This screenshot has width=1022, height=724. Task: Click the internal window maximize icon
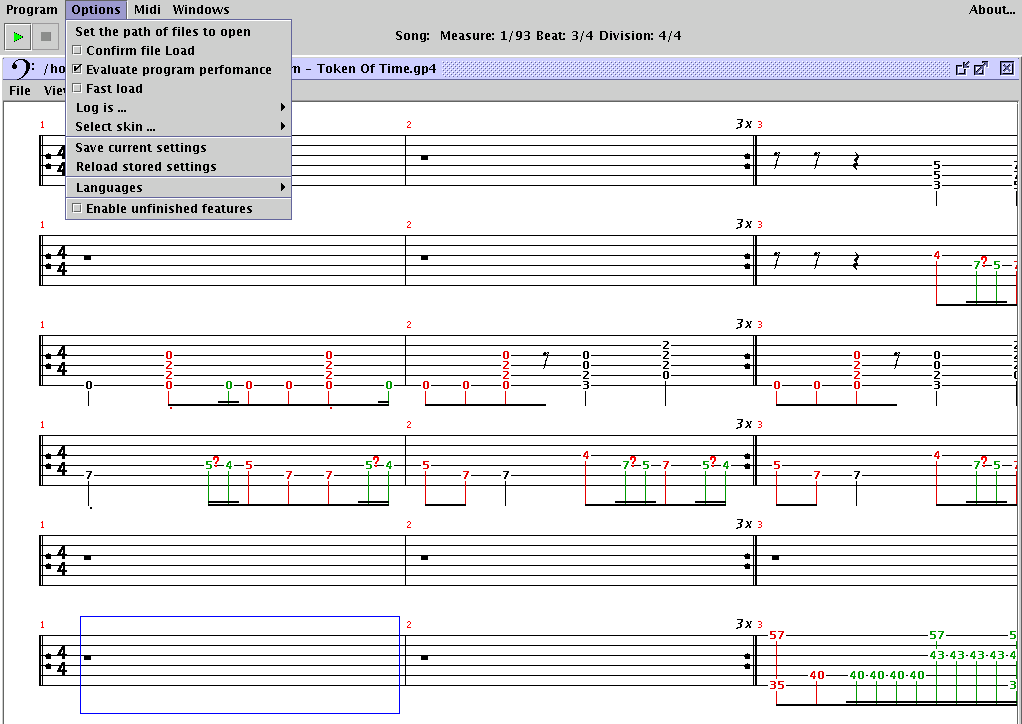981,68
